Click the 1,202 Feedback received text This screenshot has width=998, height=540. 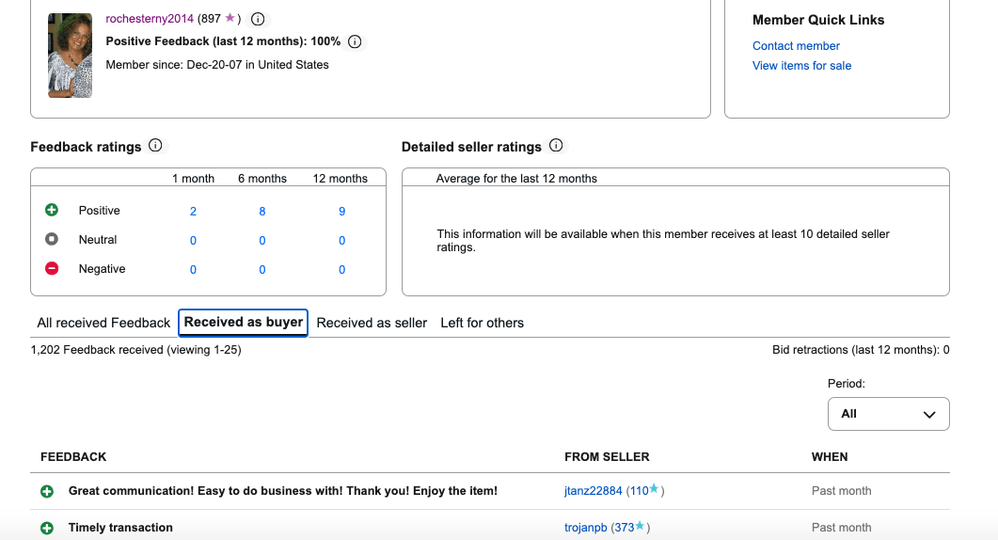pyautogui.click(x=136, y=350)
